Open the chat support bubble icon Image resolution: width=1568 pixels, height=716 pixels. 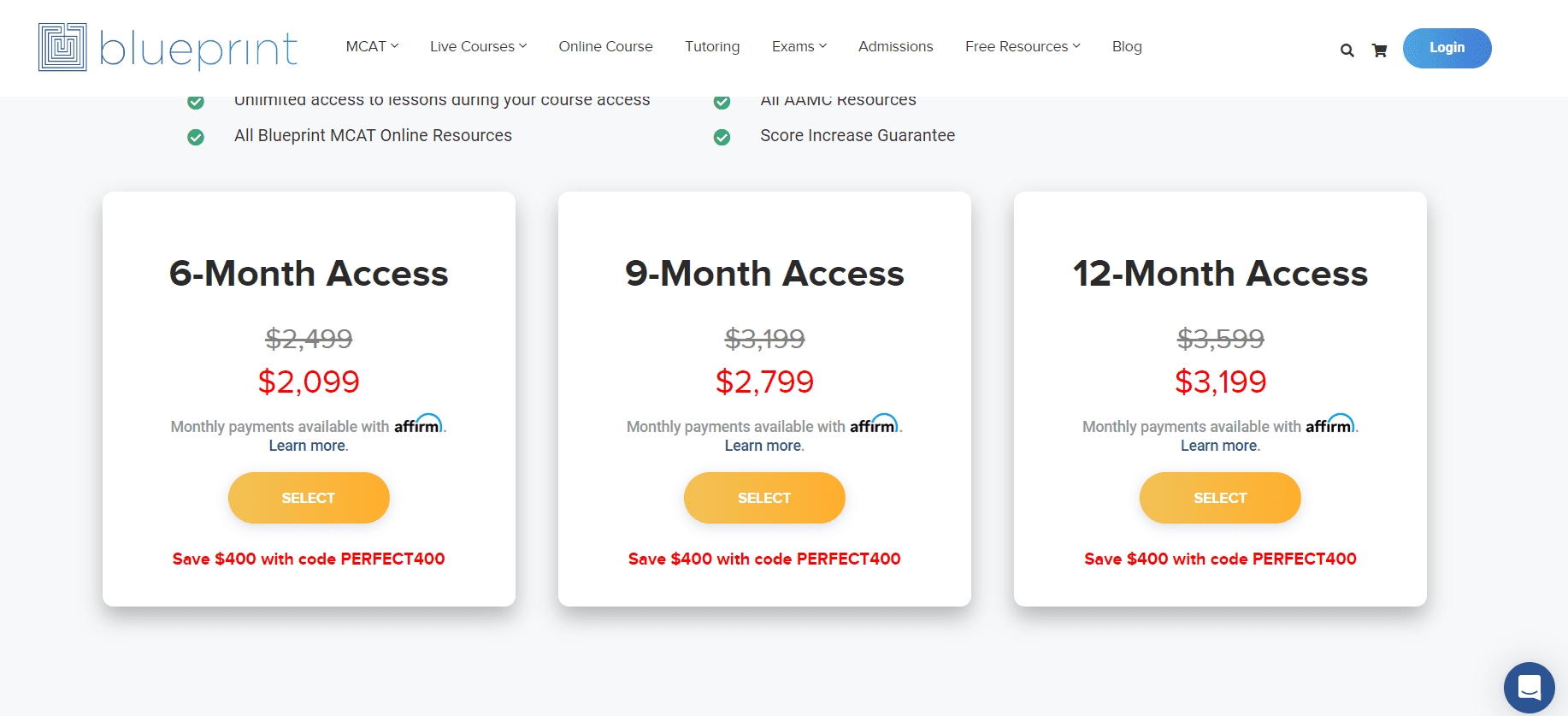pos(1529,687)
